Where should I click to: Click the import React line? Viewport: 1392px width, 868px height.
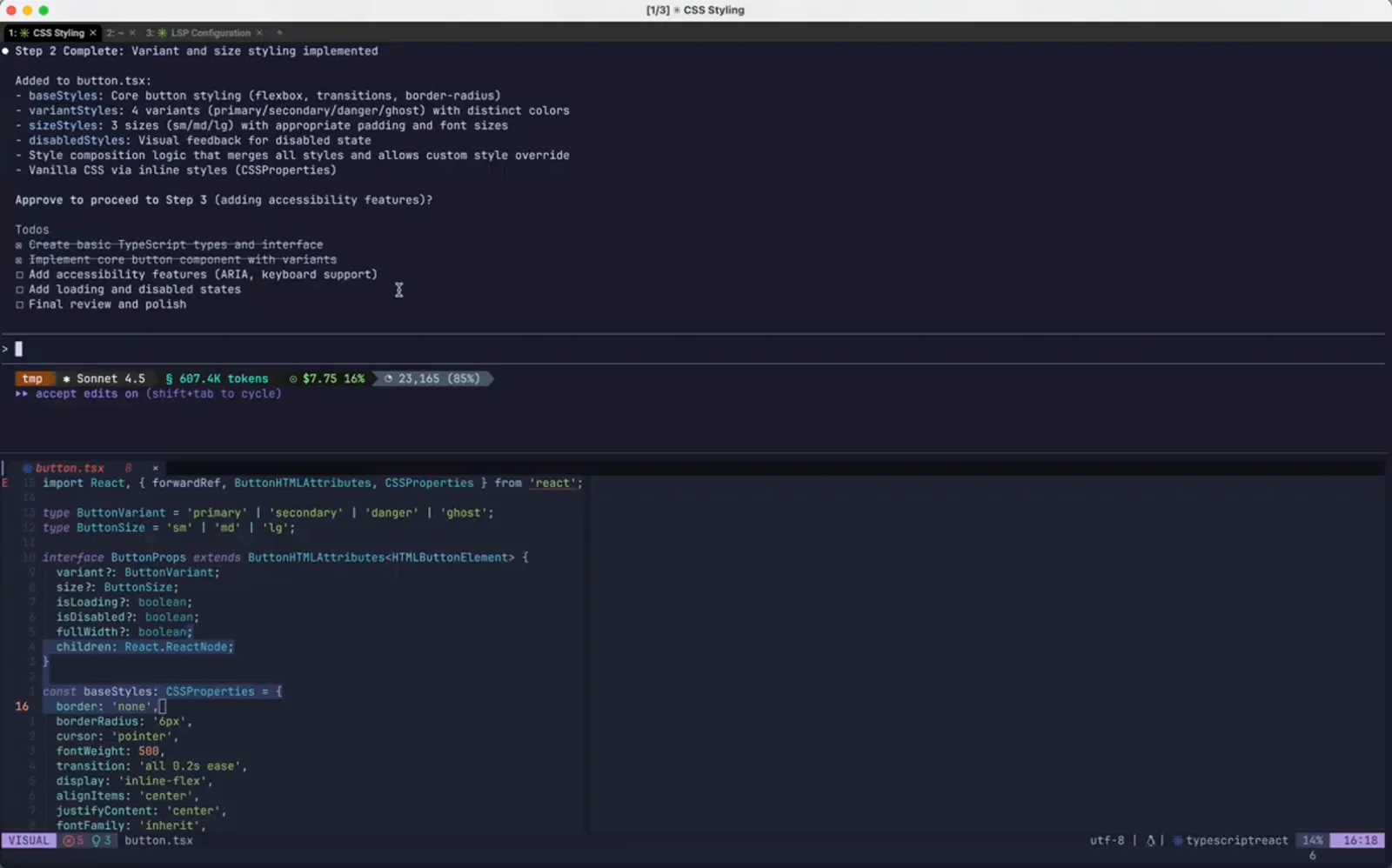point(312,484)
